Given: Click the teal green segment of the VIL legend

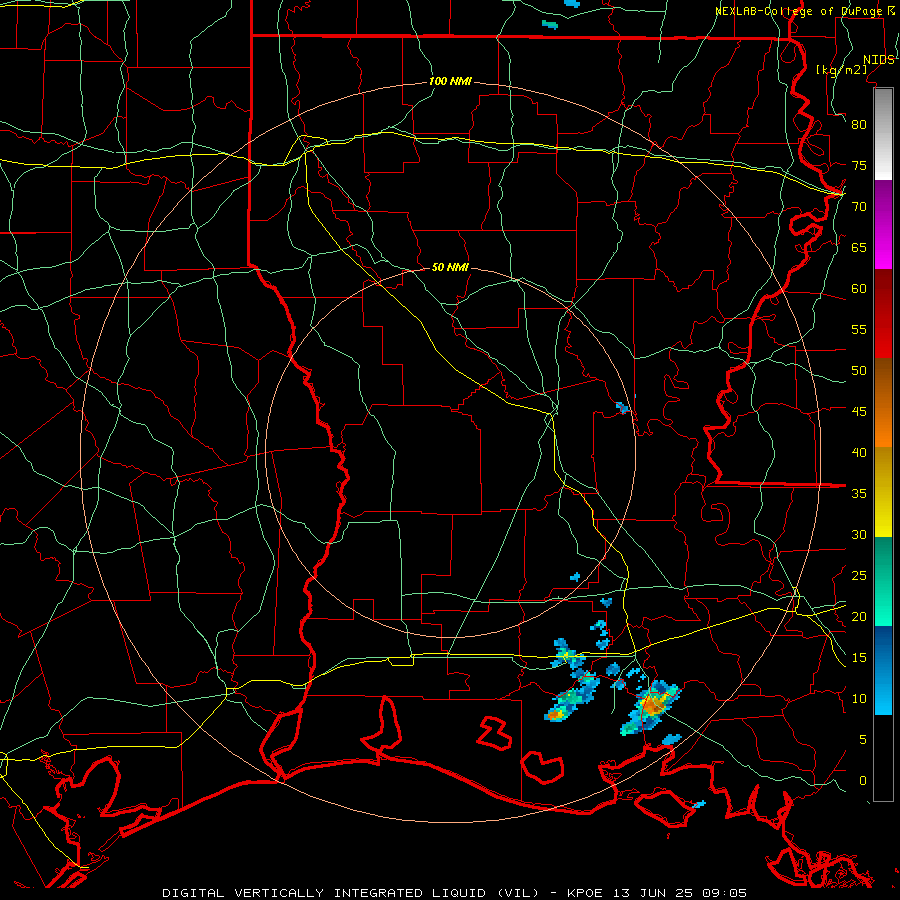Looking at the screenshot, I should point(883,581).
